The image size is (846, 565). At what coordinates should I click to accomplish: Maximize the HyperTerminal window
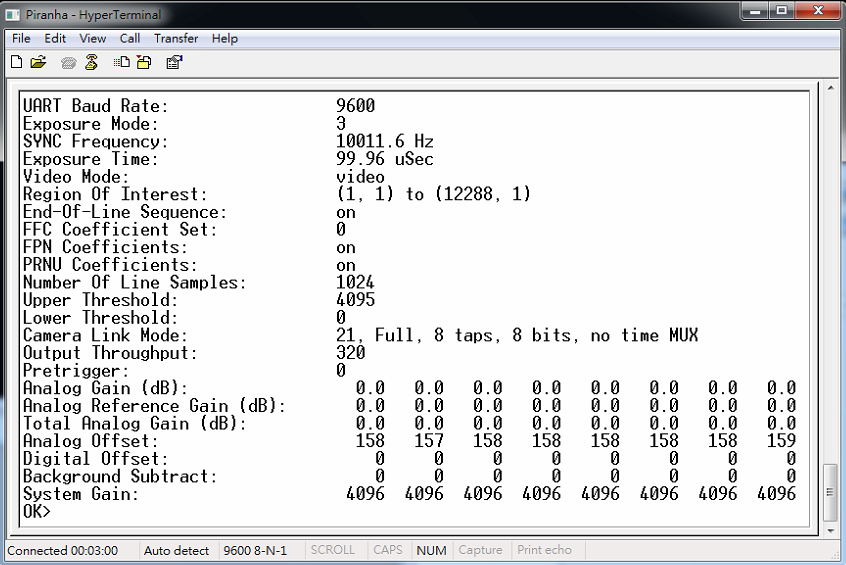pyautogui.click(x=782, y=10)
